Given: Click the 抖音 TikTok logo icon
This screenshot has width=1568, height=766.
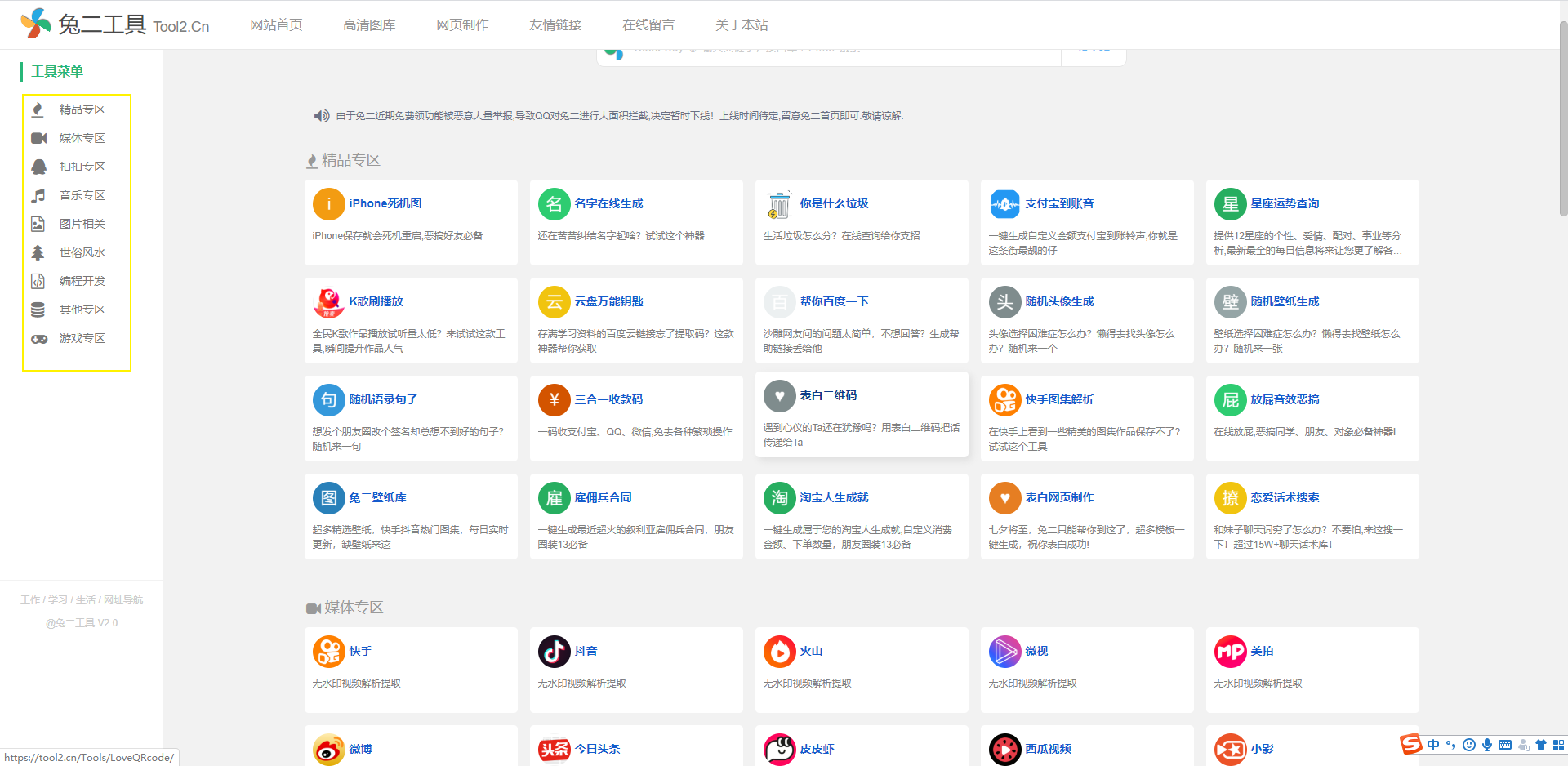Looking at the screenshot, I should [x=554, y=652].
